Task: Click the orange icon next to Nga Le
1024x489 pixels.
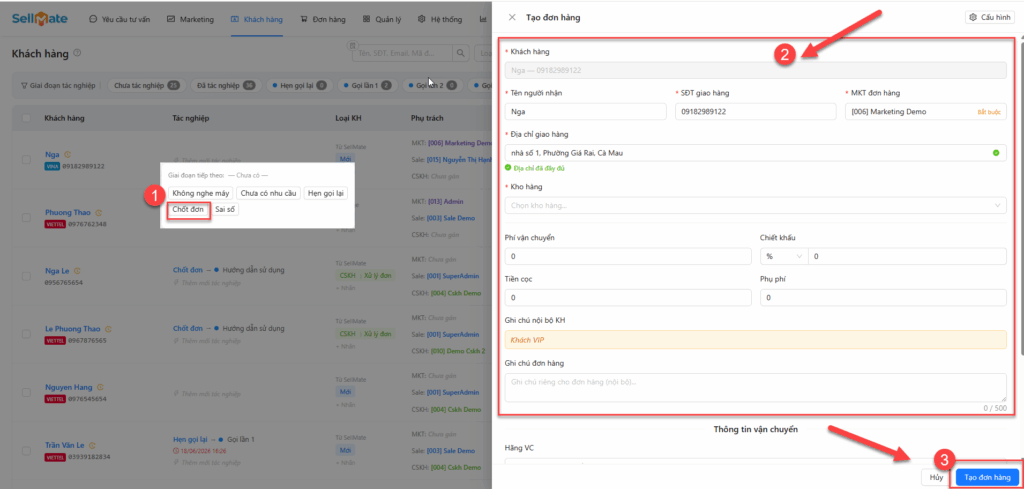Action: tap(77, 271)
